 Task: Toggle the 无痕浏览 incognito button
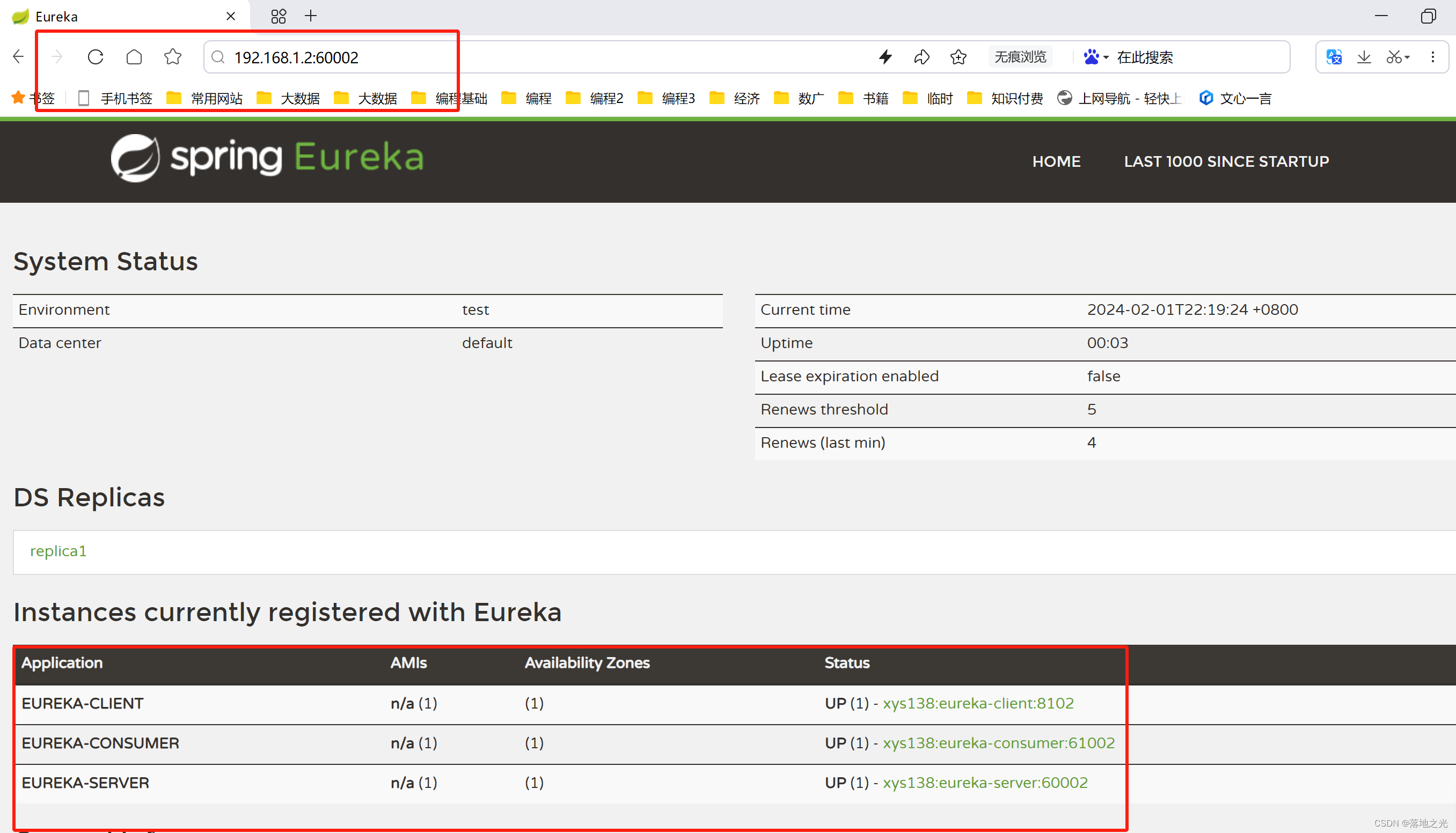1020,57
